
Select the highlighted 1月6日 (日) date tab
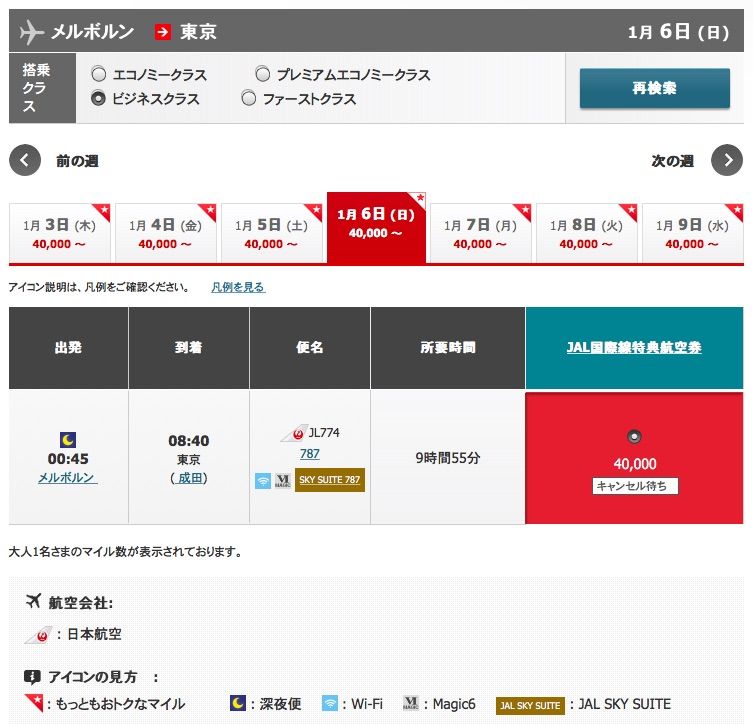(376, 228)
